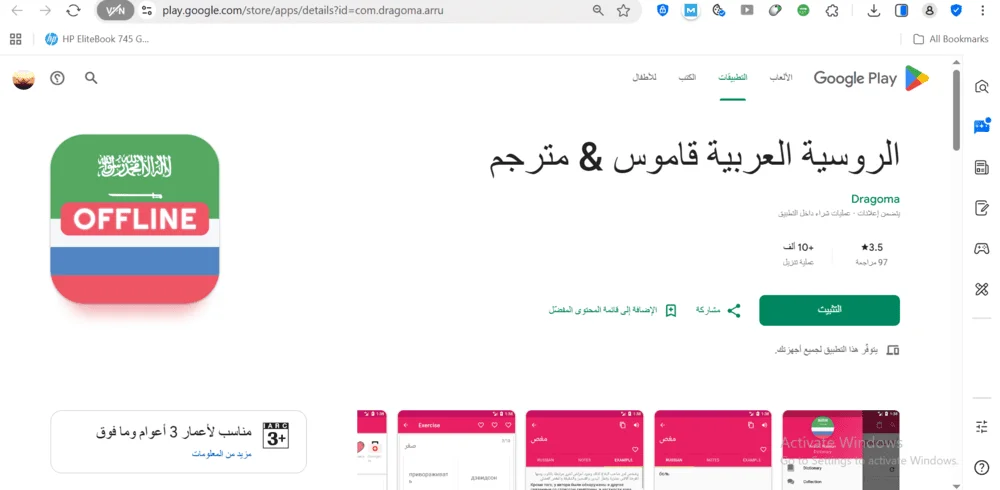The width and height of the screenshot is (1000, 490).
Task: Open the sidebar game controller icon
Action: click(x=982, y=249)
